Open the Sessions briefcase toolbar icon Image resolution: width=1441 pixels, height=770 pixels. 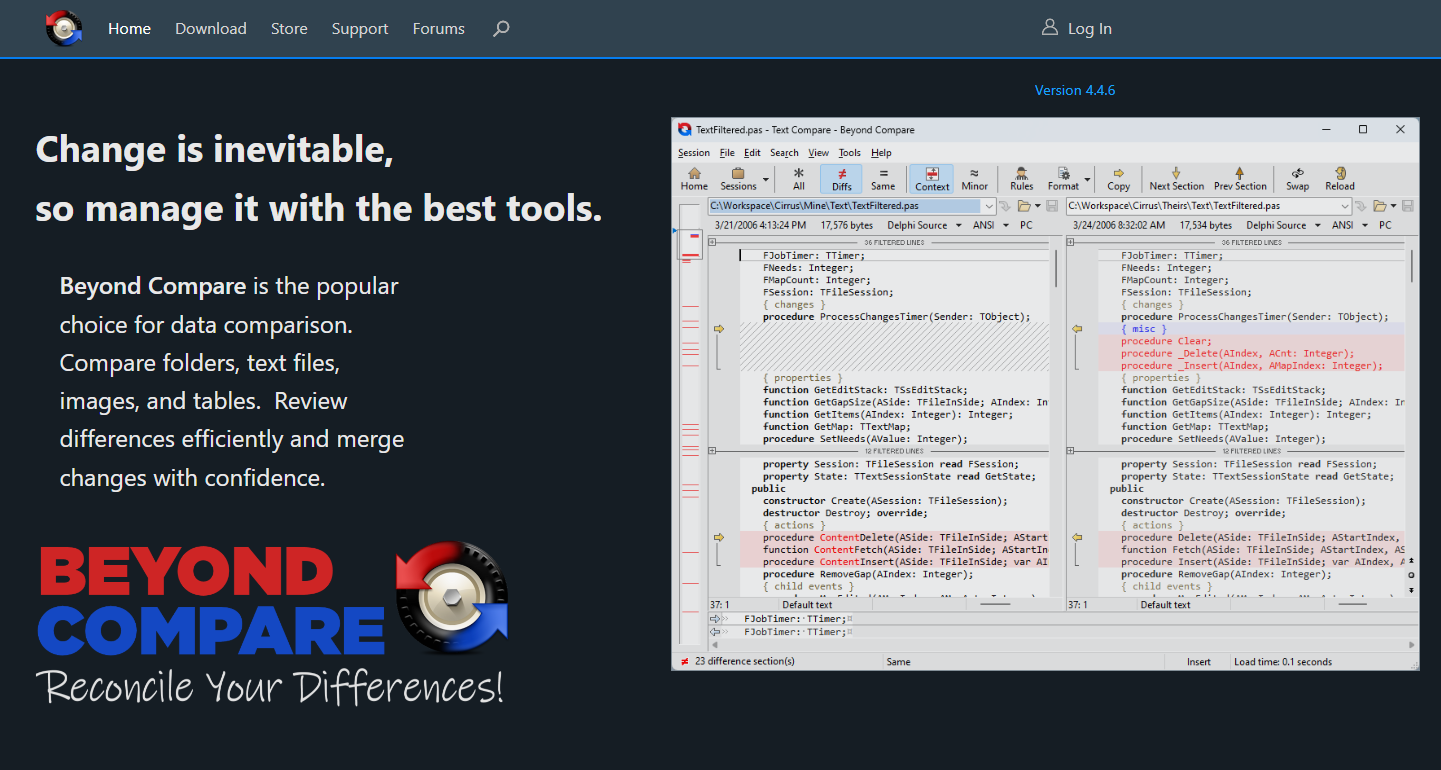(738, 179)
